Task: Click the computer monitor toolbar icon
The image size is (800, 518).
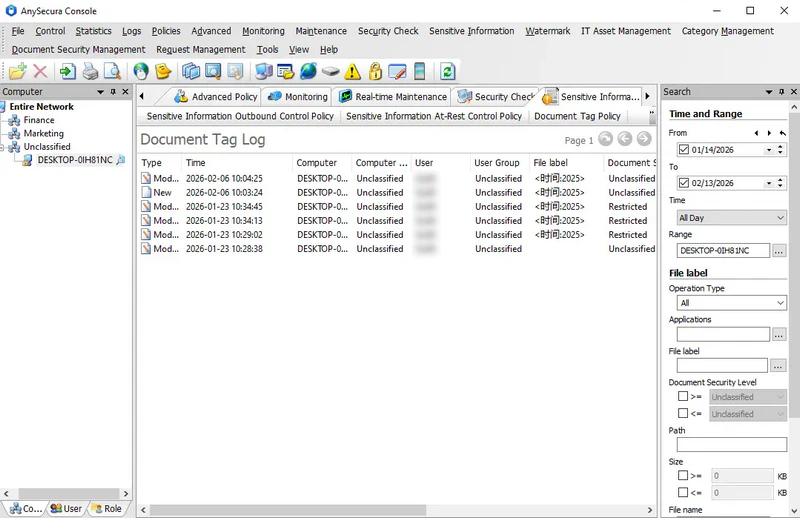Action: tap(264, 71)
